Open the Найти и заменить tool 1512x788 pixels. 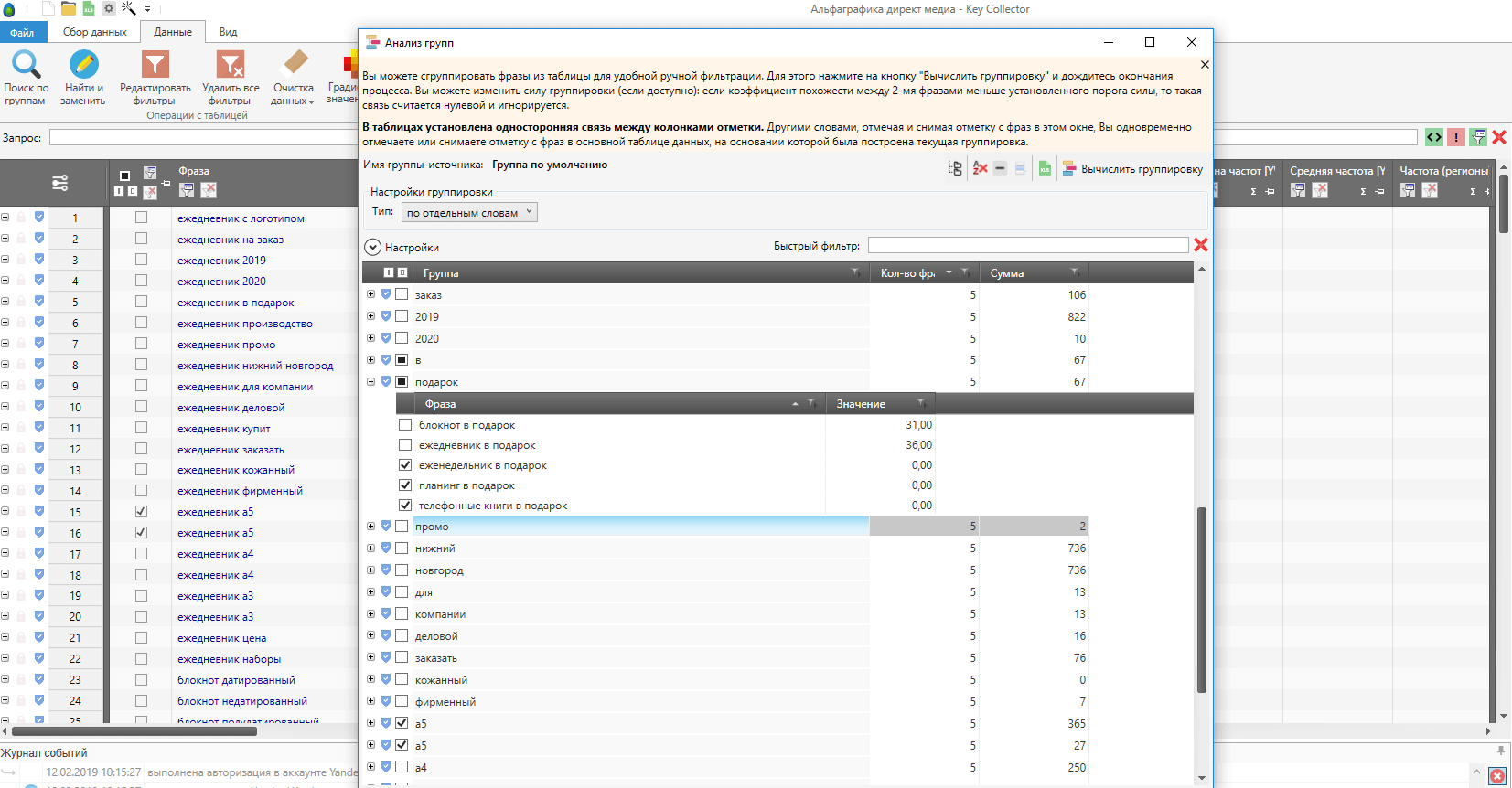coord(83,65)
